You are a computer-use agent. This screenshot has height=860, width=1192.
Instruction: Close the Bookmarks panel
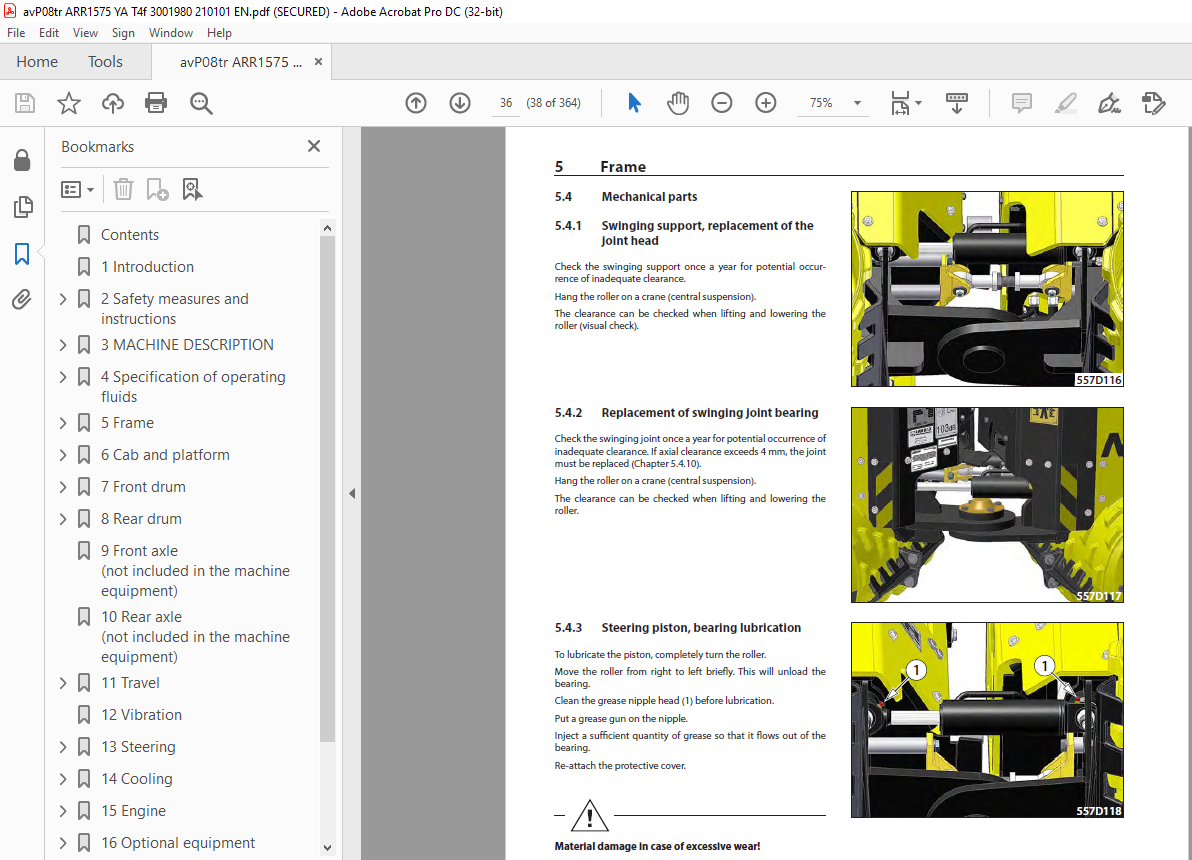coord(314,146)
